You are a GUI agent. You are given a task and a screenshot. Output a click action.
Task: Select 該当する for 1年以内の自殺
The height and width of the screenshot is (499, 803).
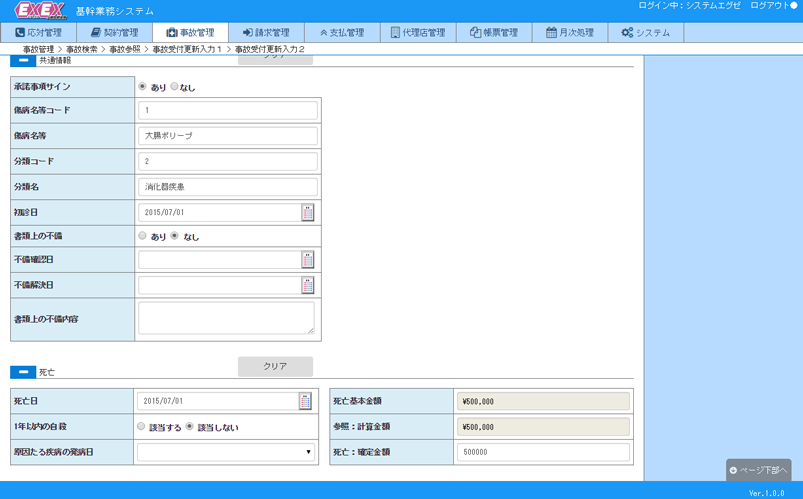141,427
